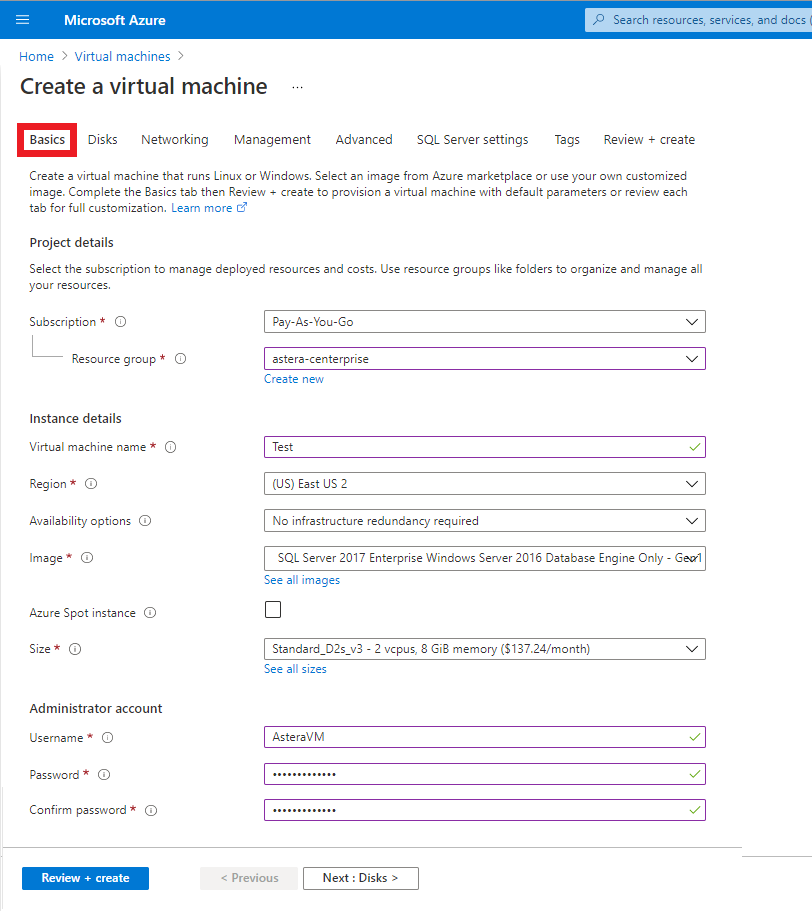Open the Azure portal hamburger menu
This screenshot has width=812, height=911.
click(x=23, y=20)
